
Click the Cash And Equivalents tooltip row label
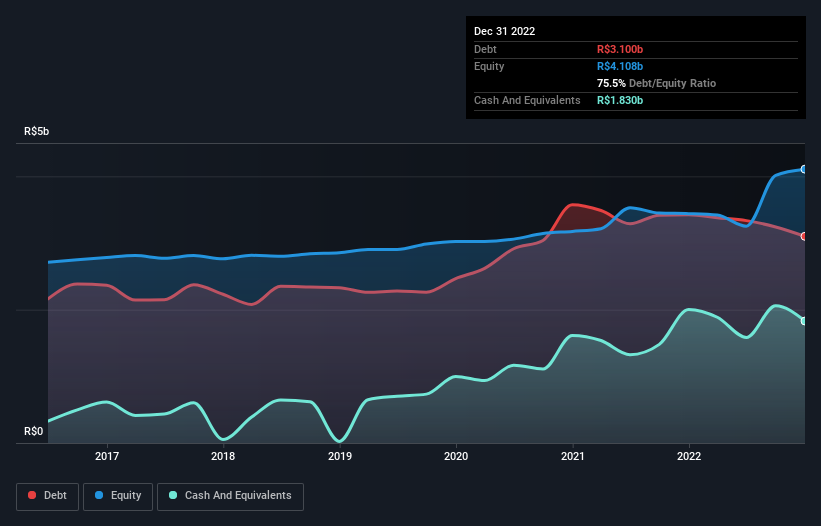[x=527, y=100]
